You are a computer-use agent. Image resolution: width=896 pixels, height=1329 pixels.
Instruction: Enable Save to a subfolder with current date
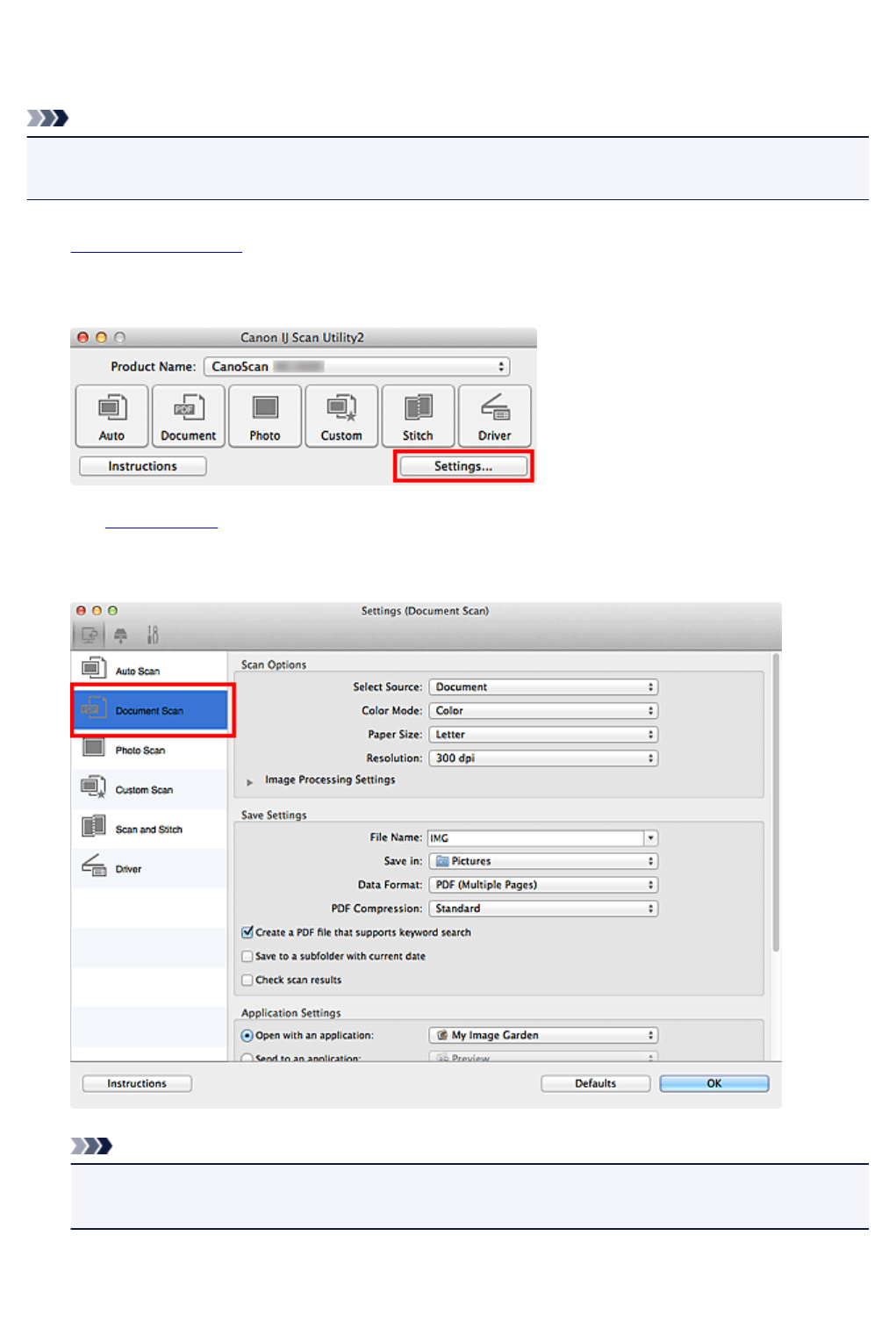point(247,956)
